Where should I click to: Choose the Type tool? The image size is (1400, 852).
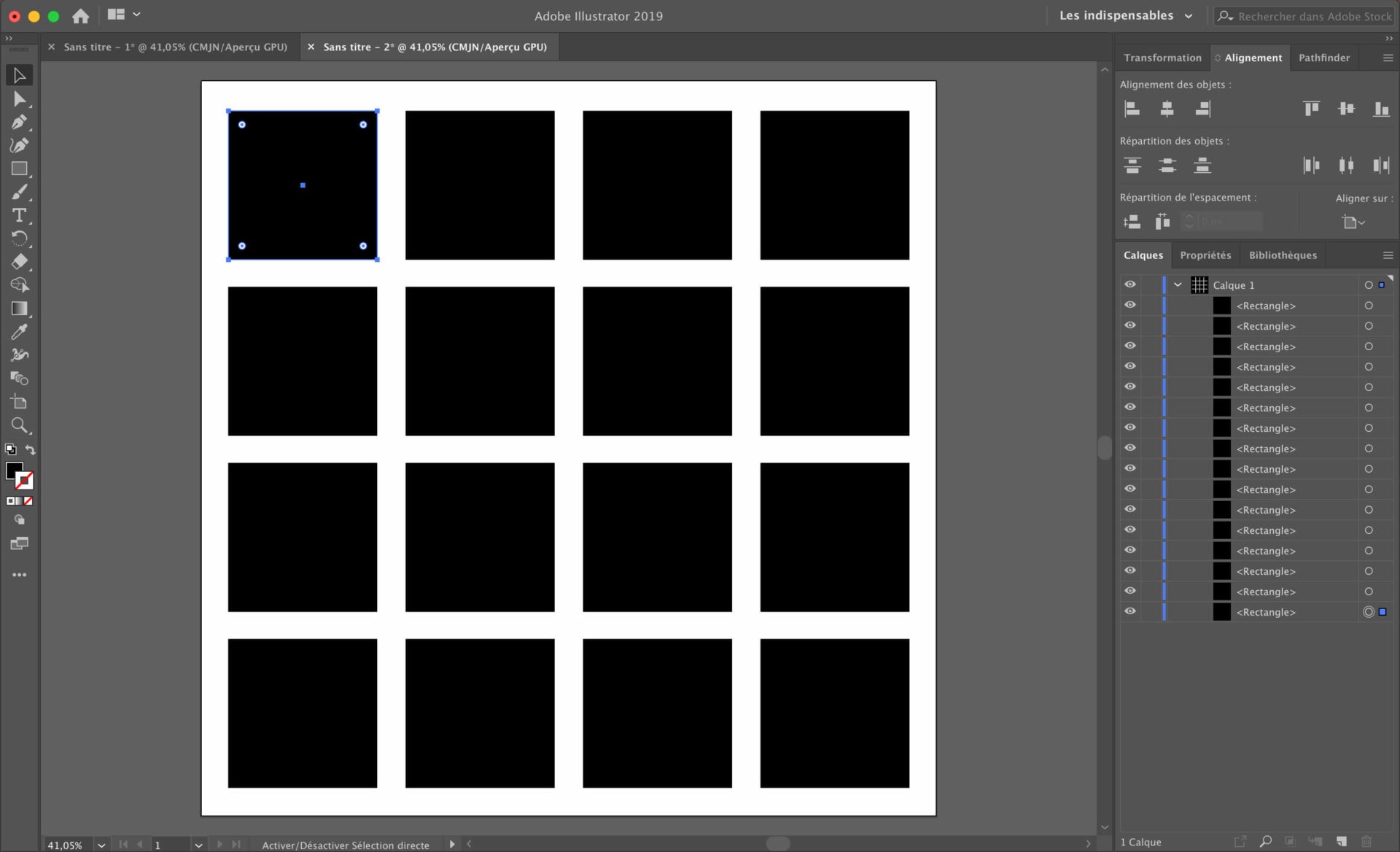(x=20, y=215)
